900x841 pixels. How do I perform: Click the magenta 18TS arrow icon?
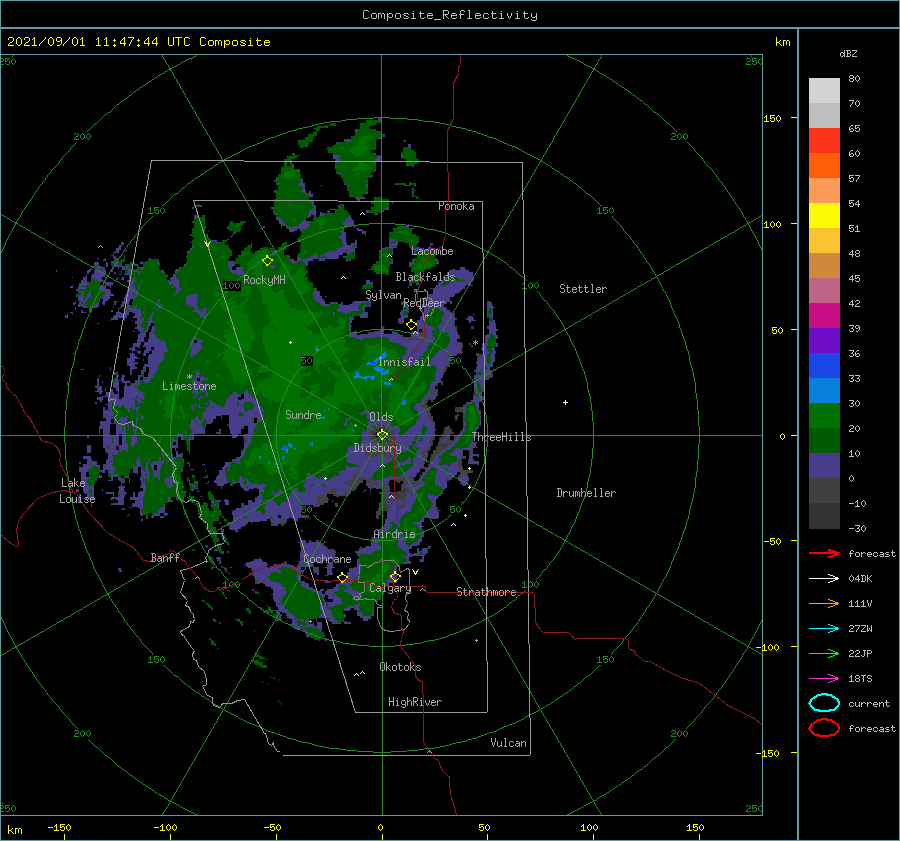824,678
